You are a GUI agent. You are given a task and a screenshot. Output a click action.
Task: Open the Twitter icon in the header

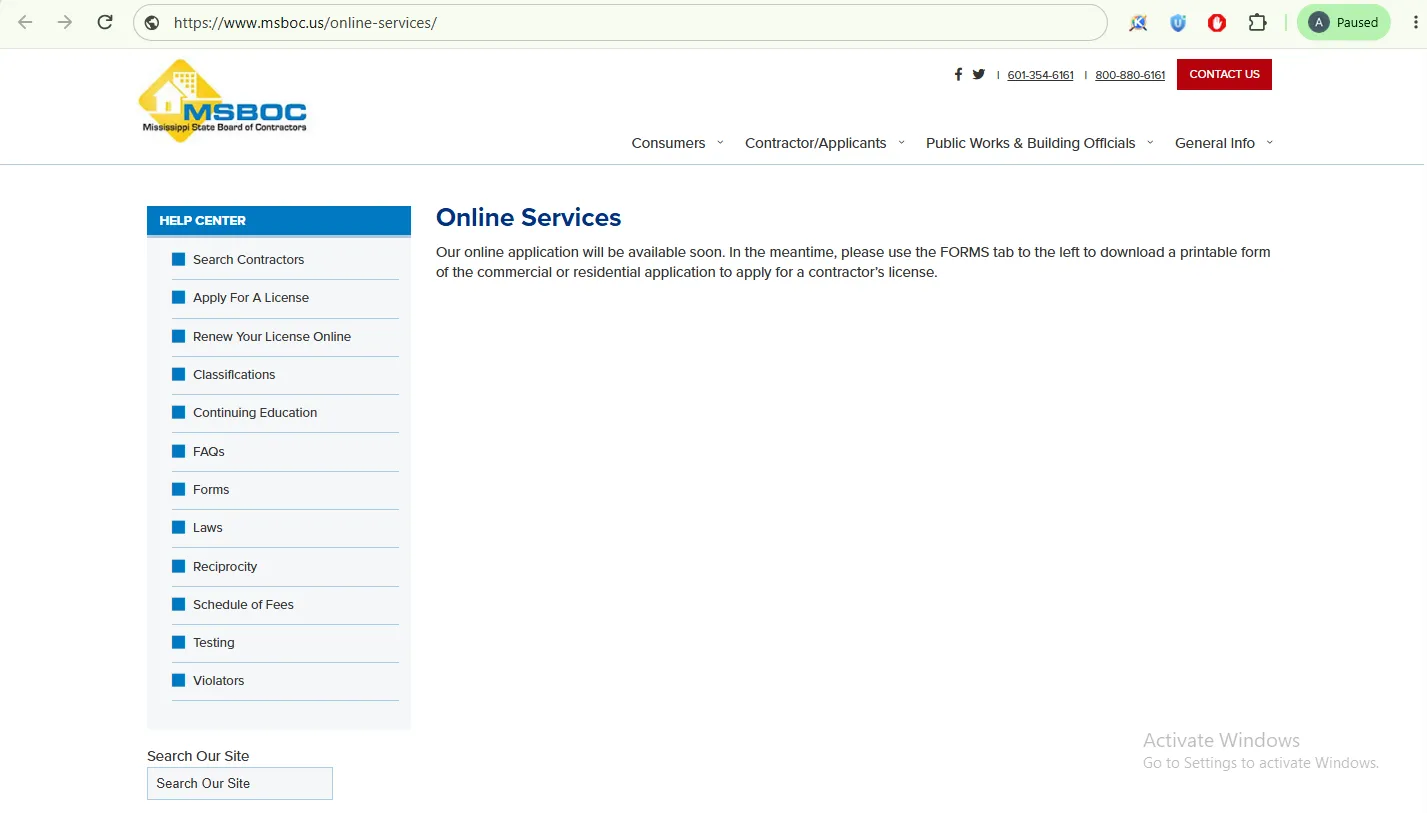[x=978, y=74]
